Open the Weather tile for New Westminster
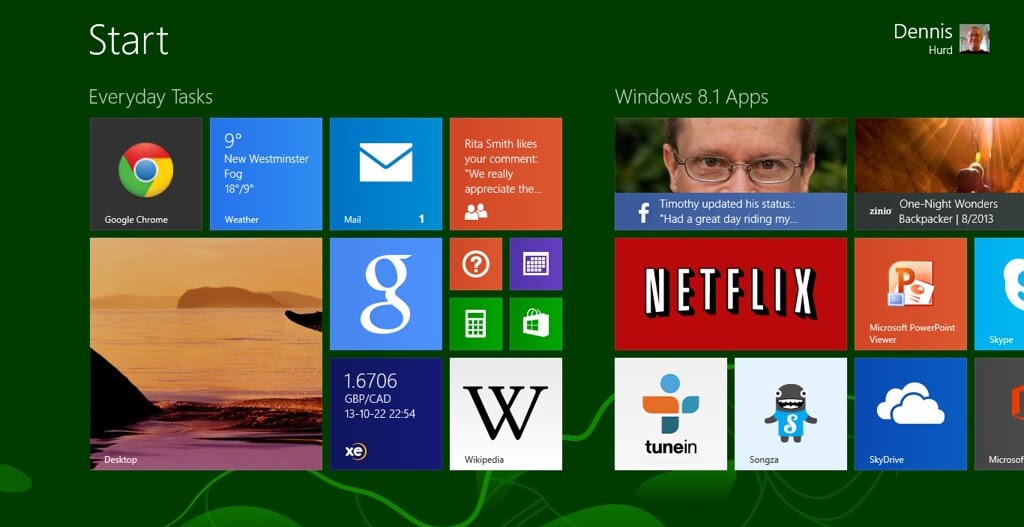 (266, 174)
